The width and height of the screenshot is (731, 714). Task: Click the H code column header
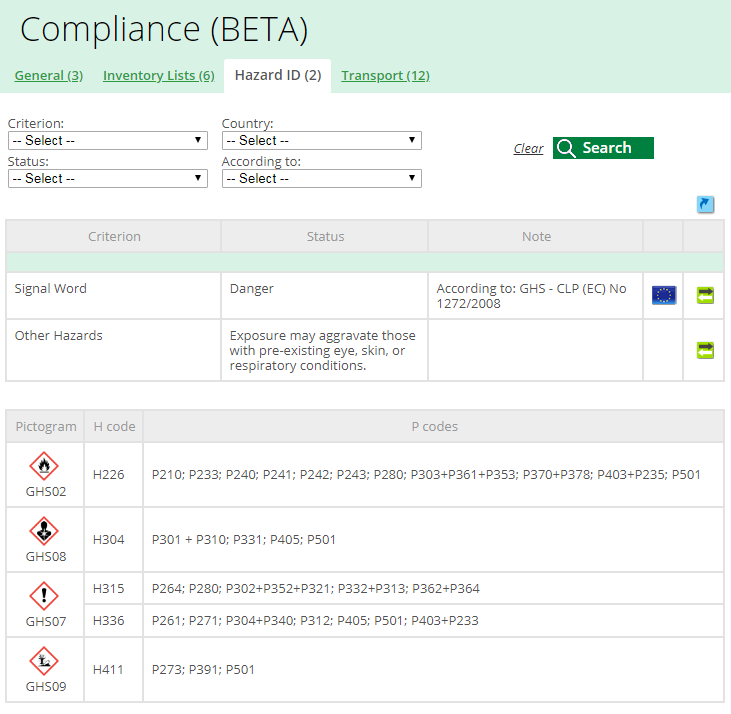tap(114, 426)
